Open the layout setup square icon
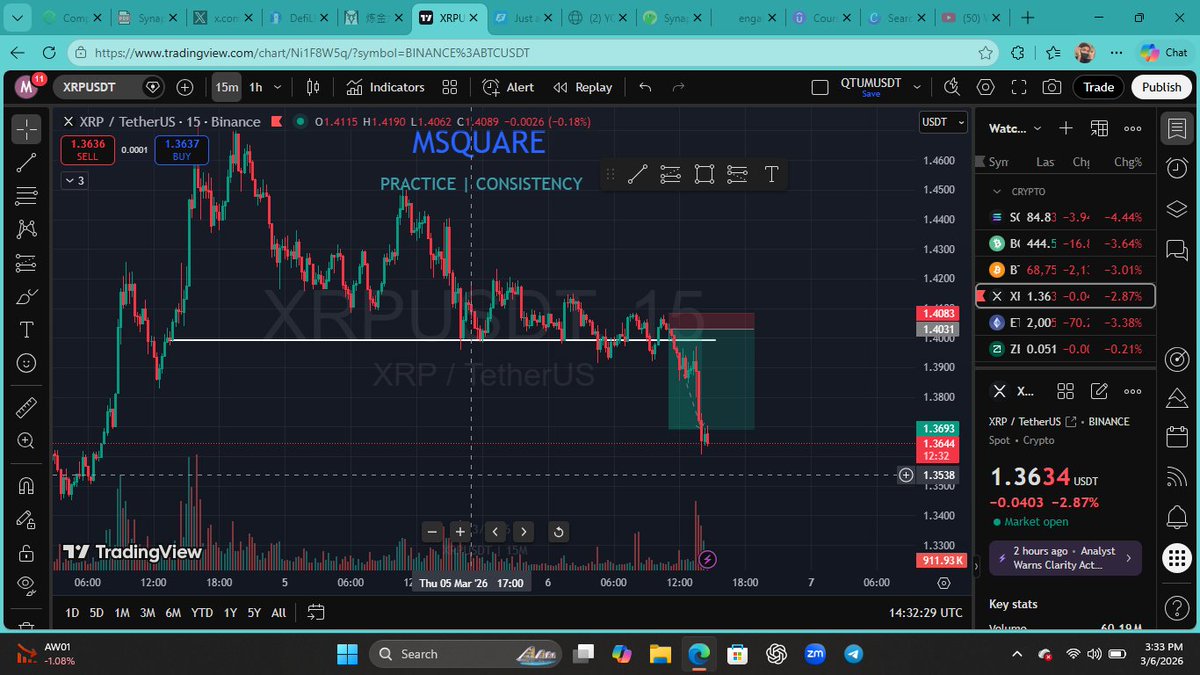Image resolution: width=1200 pixels, height=675 pixels. (x=820, y=87)
